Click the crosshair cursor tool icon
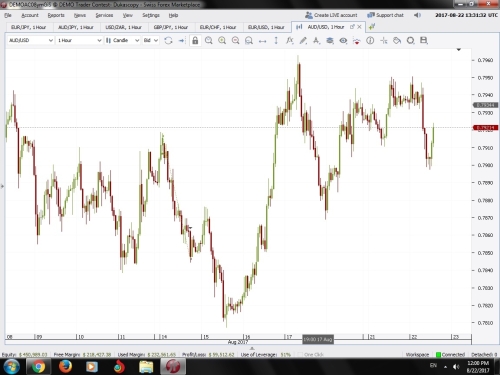 point(384,41)
